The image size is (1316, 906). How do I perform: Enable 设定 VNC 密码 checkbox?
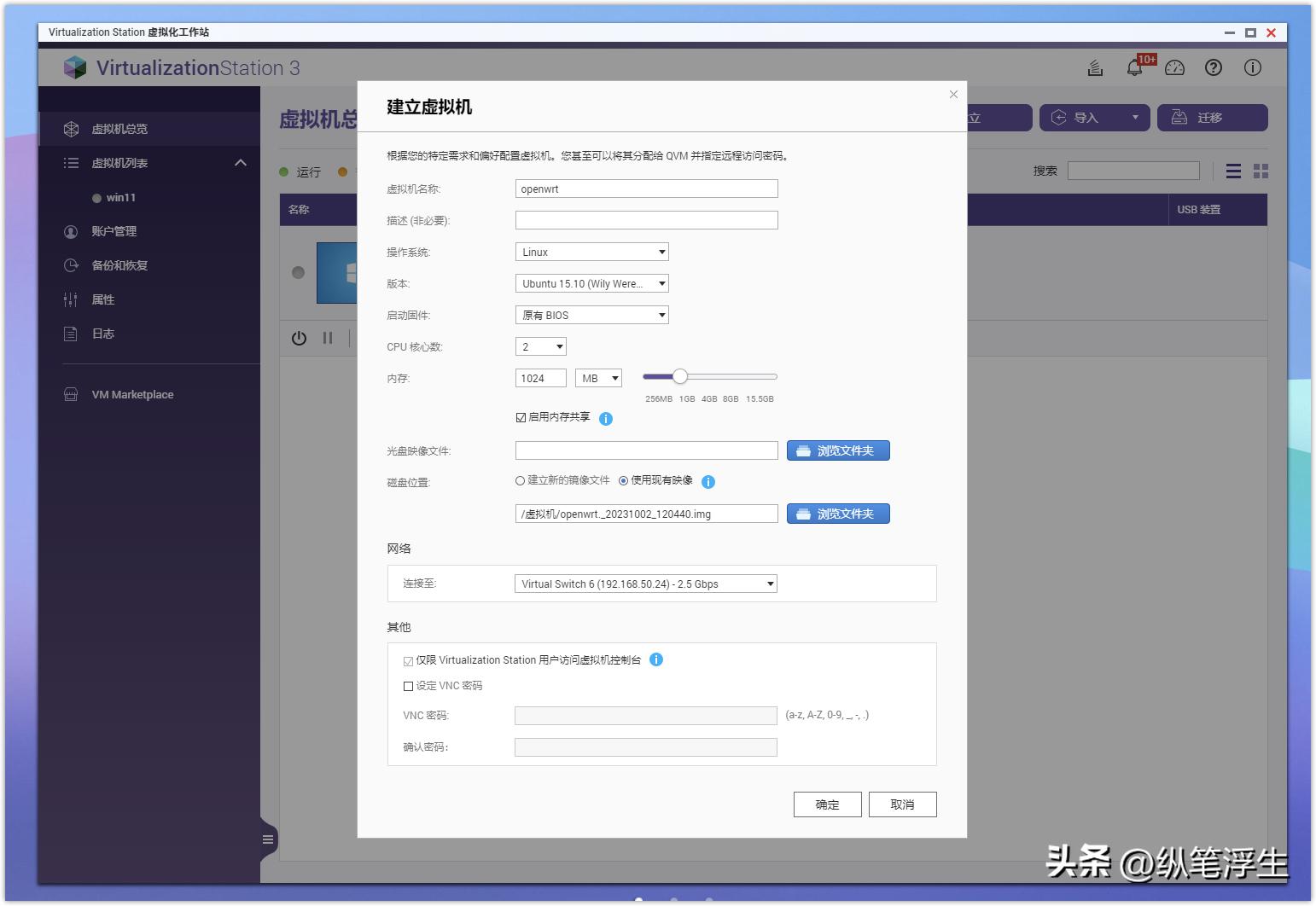coord(409,685)
